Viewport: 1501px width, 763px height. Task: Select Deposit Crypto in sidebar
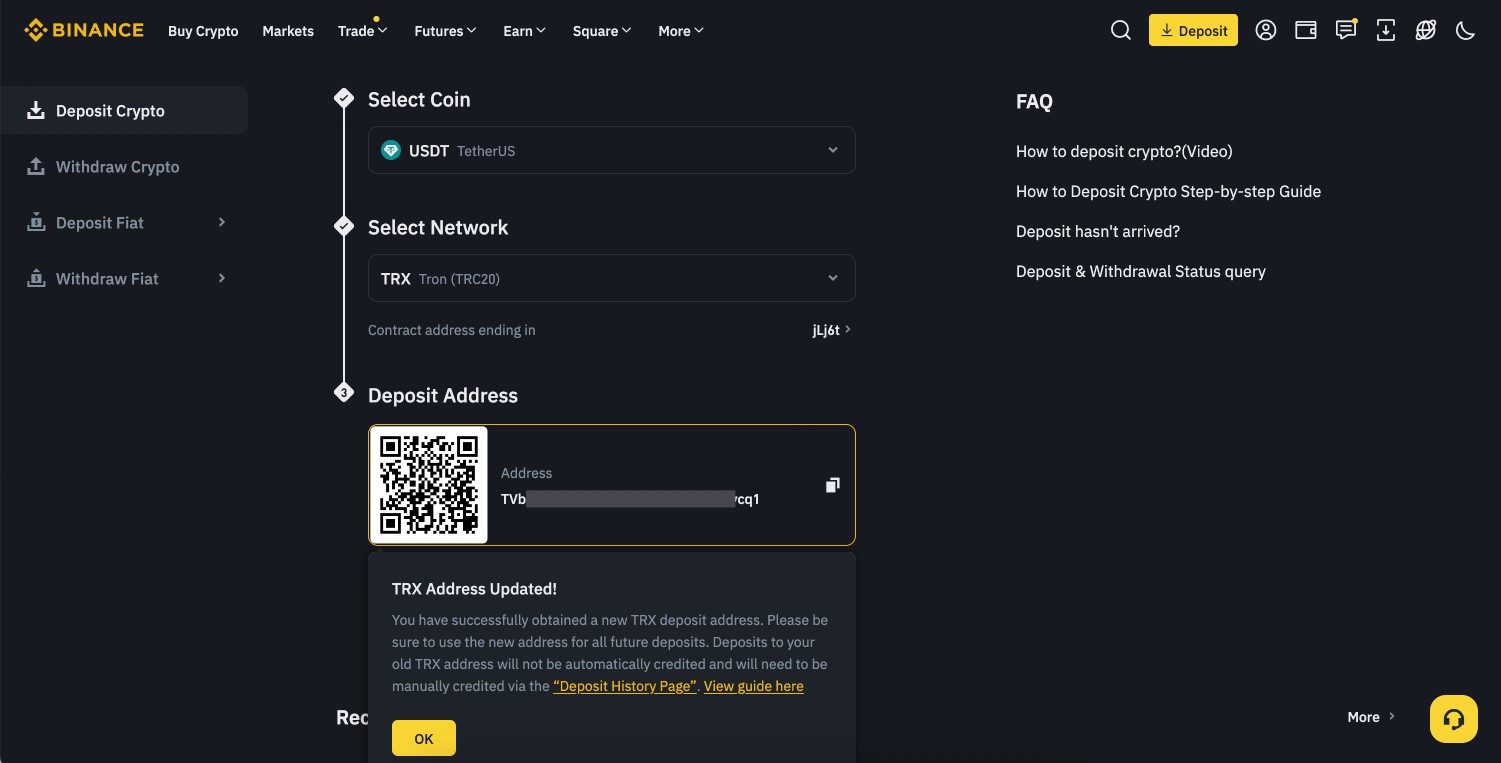tap(124, 110)
